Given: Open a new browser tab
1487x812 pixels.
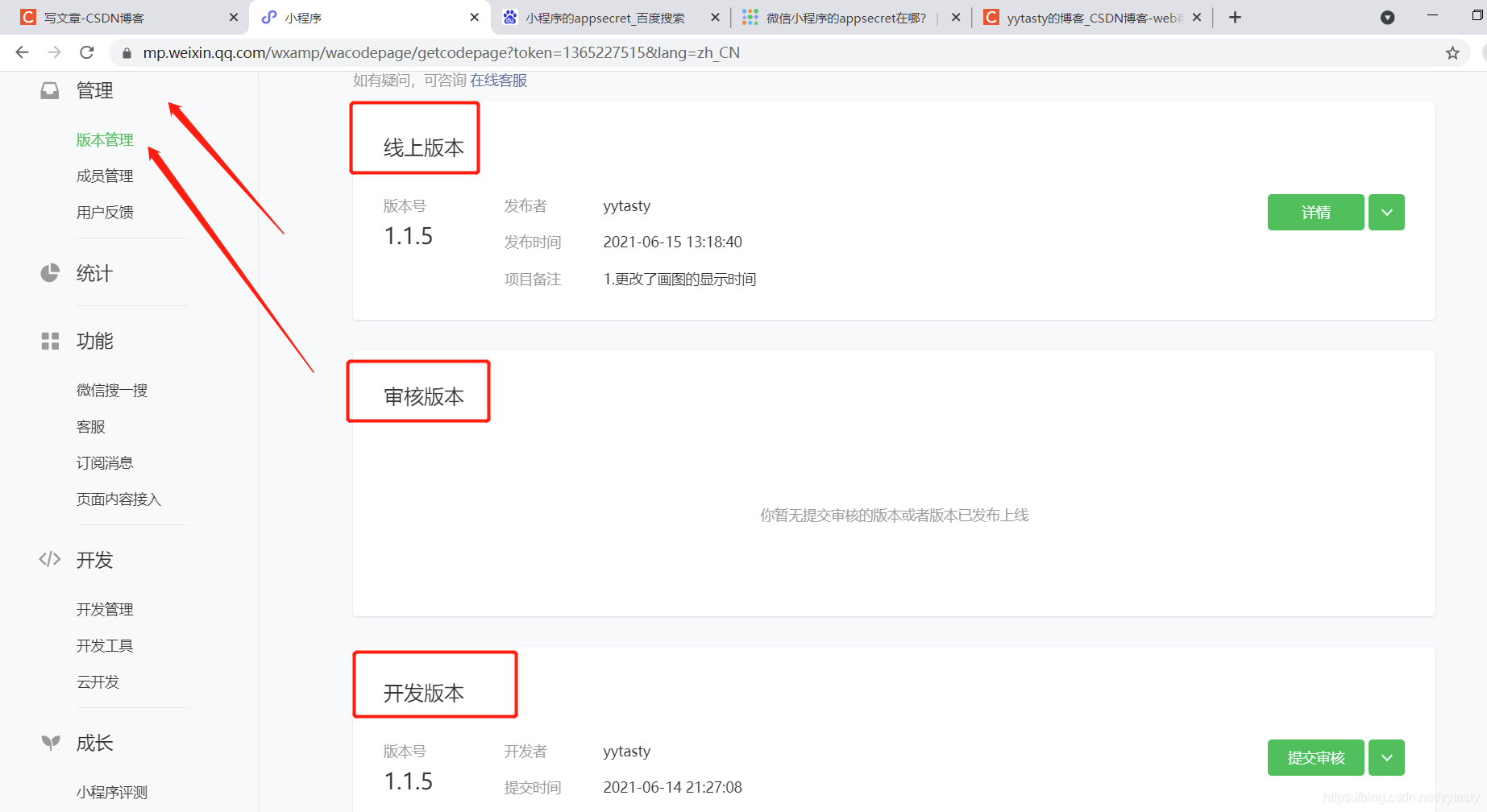Looking at the screenshot, I should (x=1235, y=17).
